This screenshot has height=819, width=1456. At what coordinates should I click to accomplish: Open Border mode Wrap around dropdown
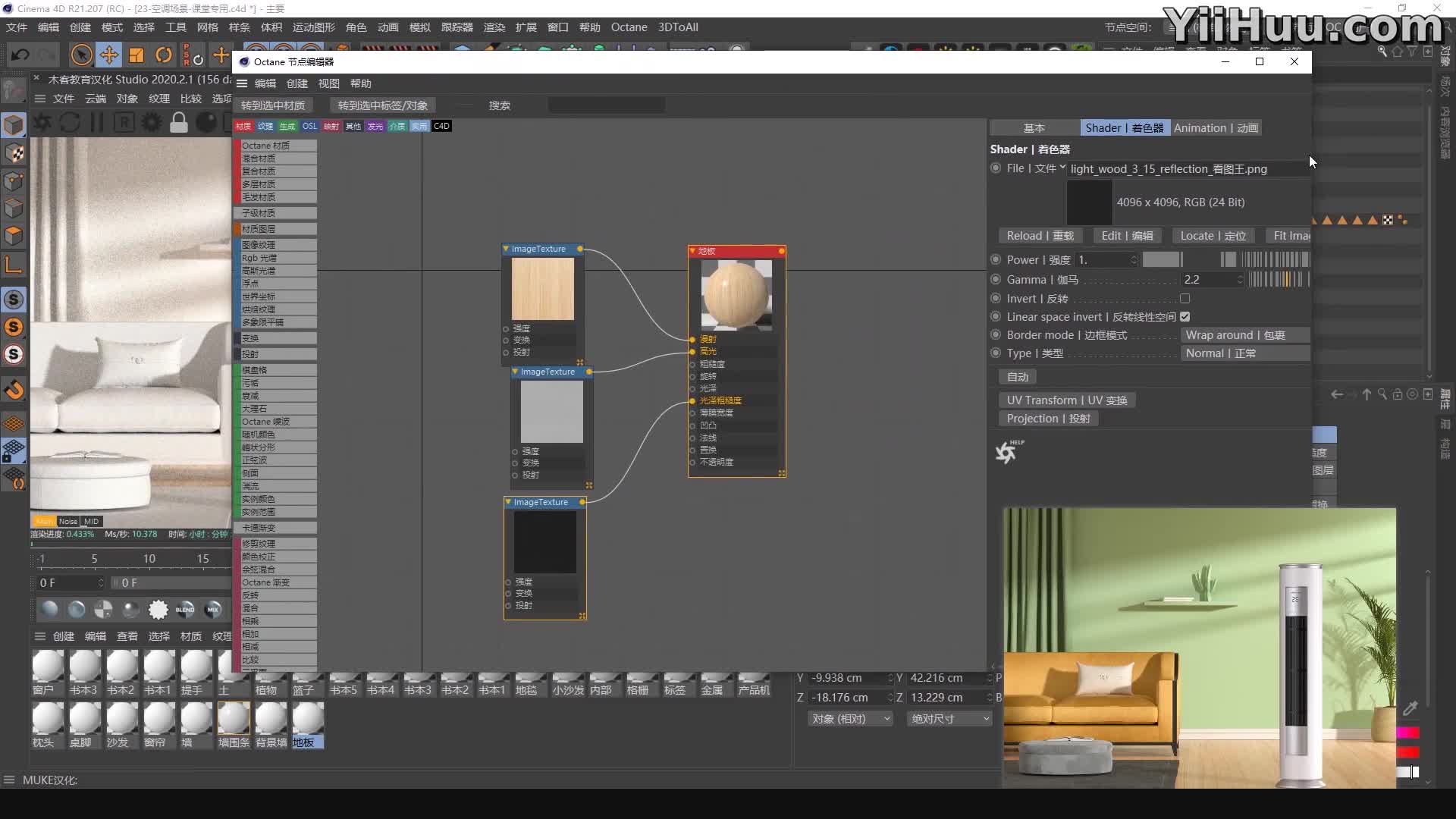[1244, 335]
